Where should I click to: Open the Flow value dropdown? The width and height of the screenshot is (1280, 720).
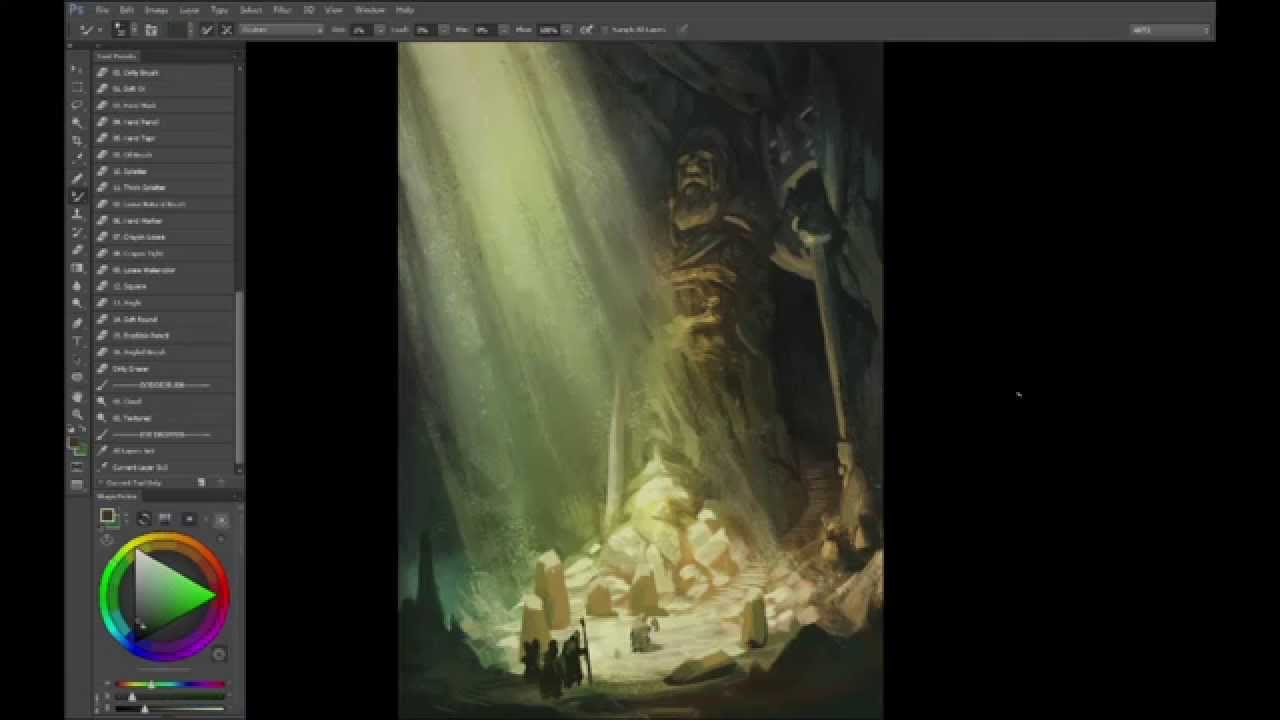[565, 30]
